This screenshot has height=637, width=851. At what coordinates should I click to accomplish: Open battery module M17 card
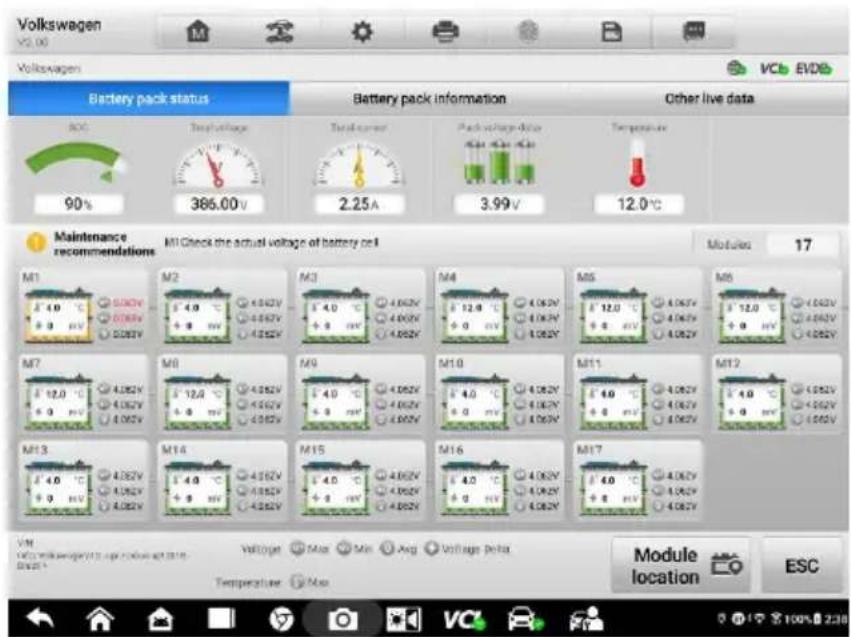click(638, 481)
